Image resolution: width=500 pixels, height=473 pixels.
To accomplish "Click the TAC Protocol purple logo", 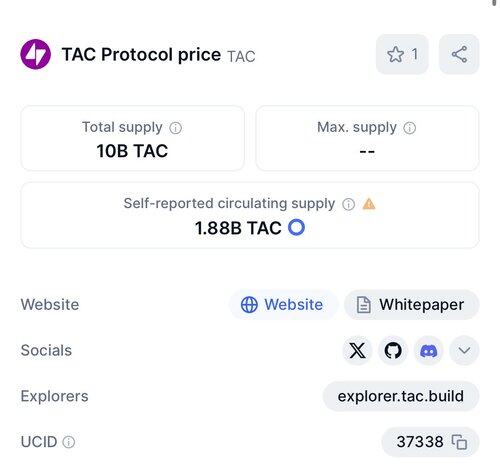I will (35, 54).
